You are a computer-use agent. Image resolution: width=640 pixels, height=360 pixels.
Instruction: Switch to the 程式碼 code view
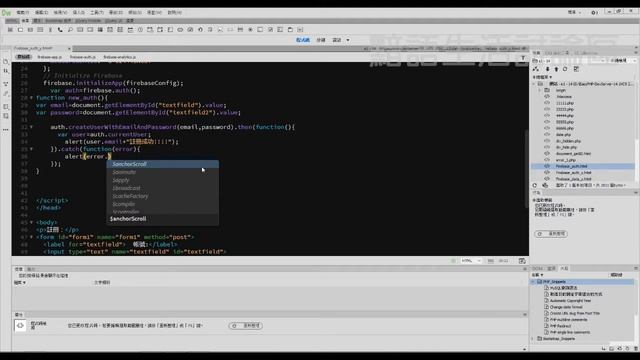coord(303,40)
